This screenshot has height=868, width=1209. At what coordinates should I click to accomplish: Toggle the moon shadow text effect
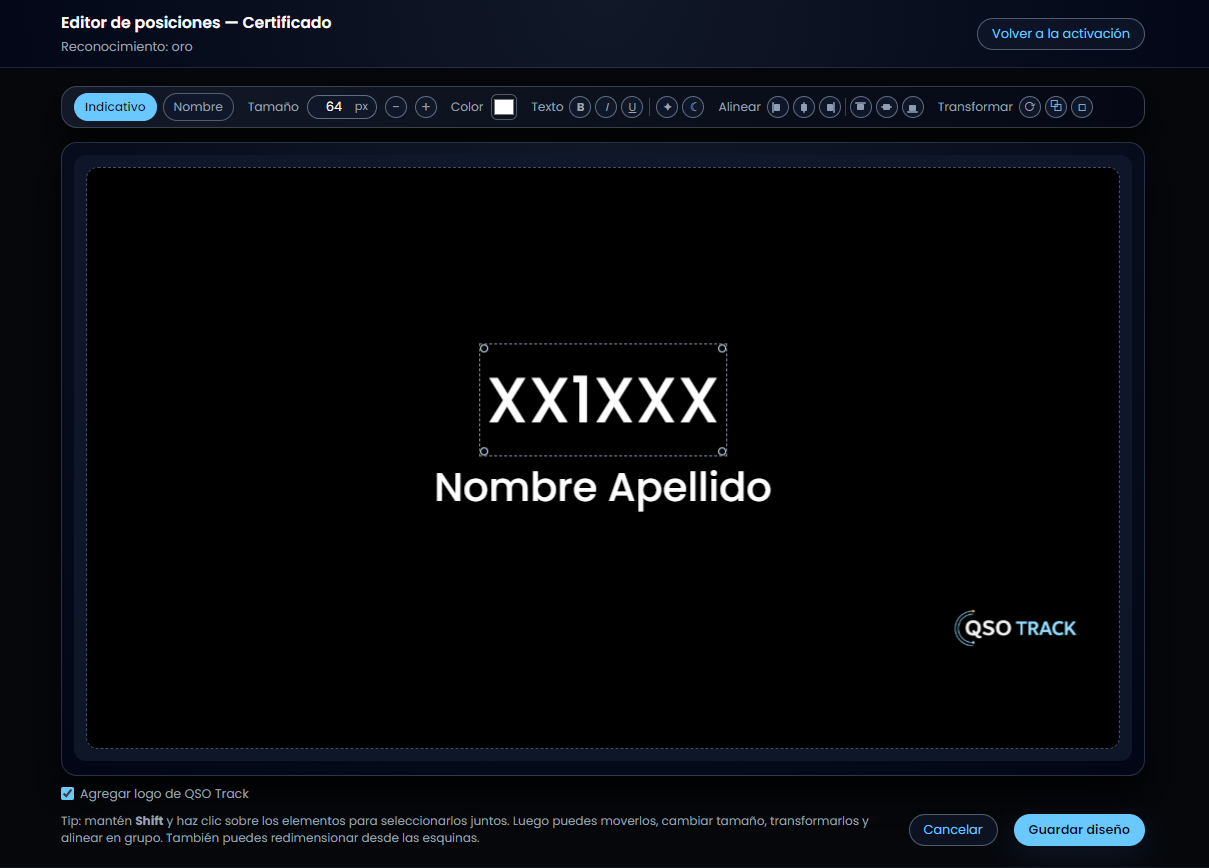pos(693,107)
